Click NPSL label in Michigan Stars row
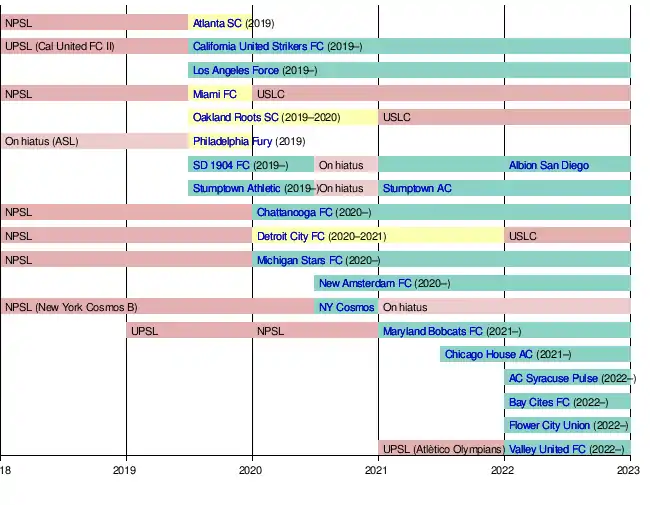The height and width of the screenshot is (505, 650). [x=18, y=260]
